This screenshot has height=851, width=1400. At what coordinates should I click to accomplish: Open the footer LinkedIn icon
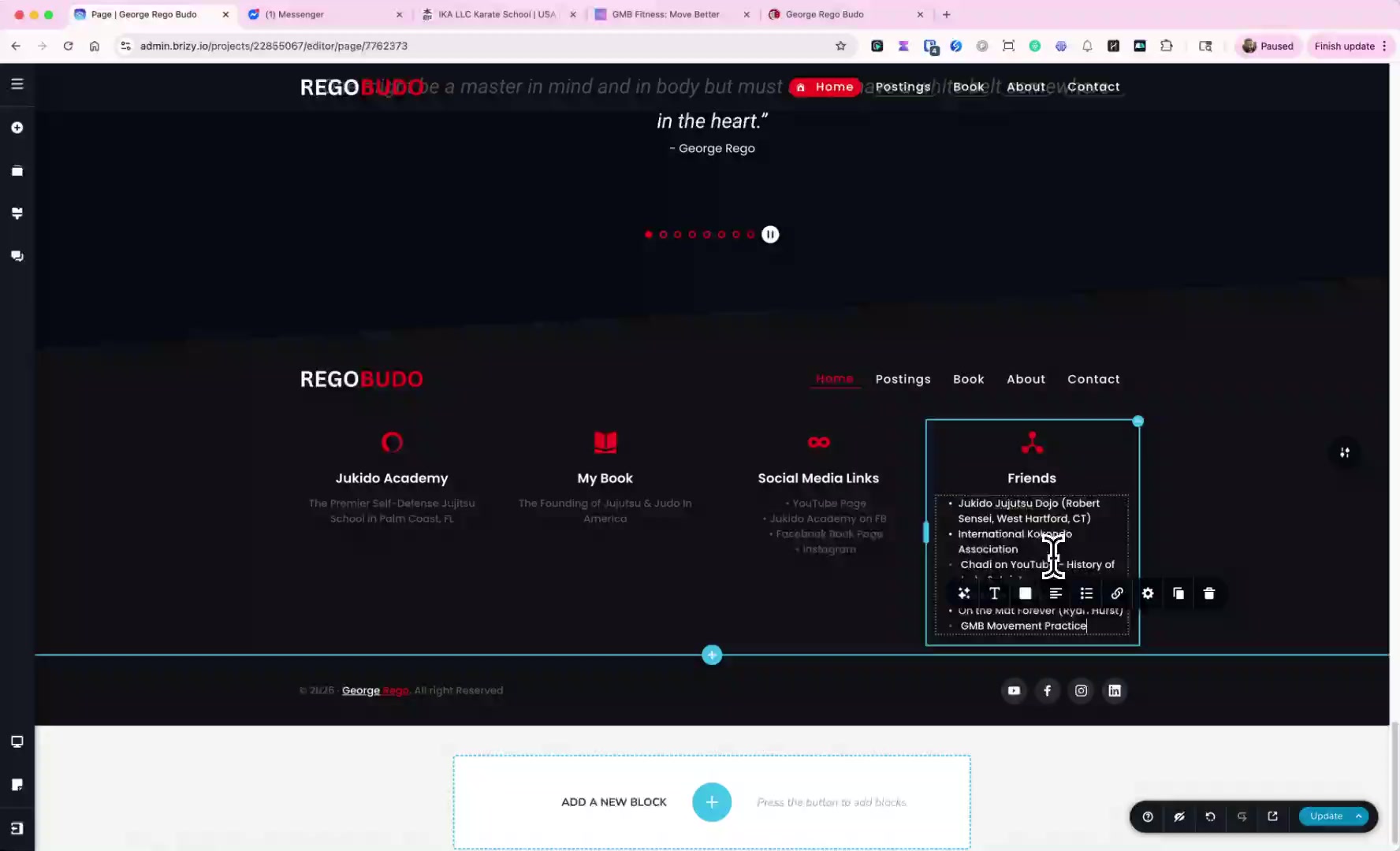(1115, 690)
